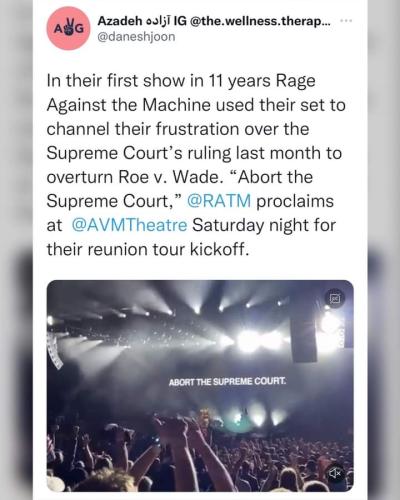Screen dimensions: 400x500
Task: Follow the @AVMTheatre mention link
Action: click(x=129, y=225)
